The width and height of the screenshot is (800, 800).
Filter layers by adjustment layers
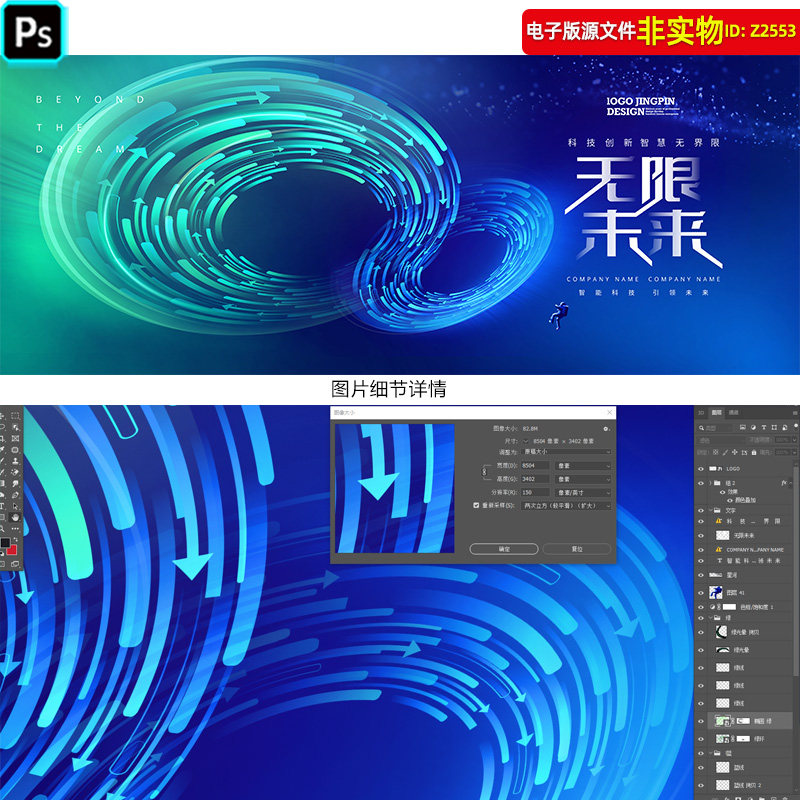pos(754,427)
